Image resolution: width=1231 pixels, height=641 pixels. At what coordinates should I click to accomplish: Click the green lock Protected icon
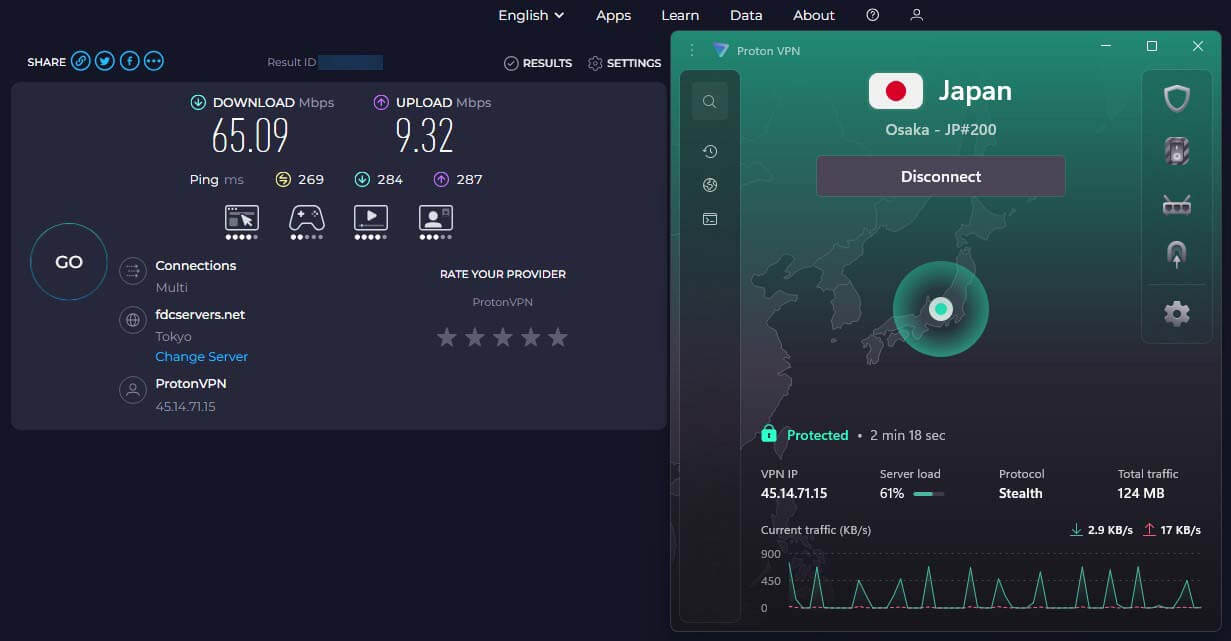[769, 434]
